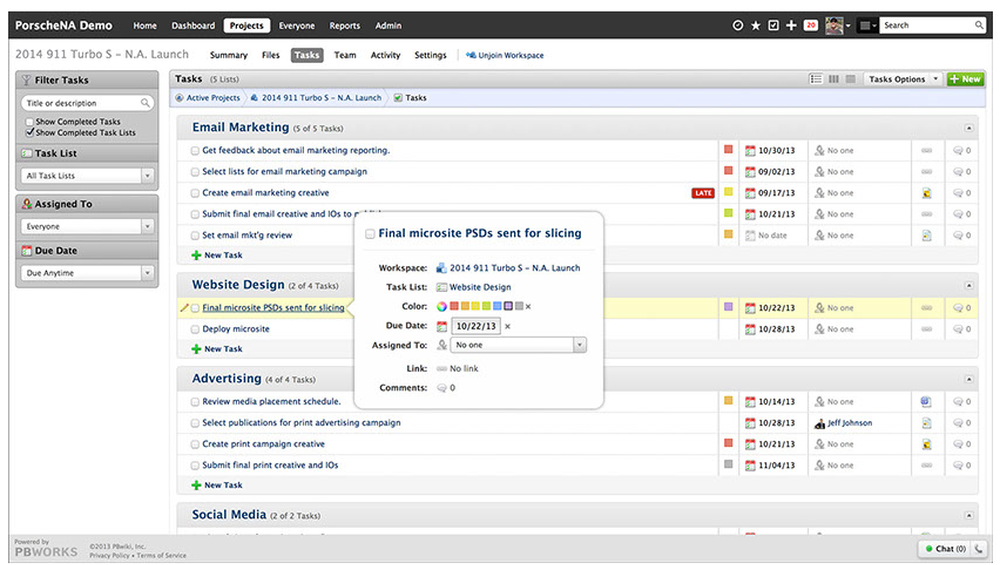Switch to the Activity tab

(x=385, y=55)
